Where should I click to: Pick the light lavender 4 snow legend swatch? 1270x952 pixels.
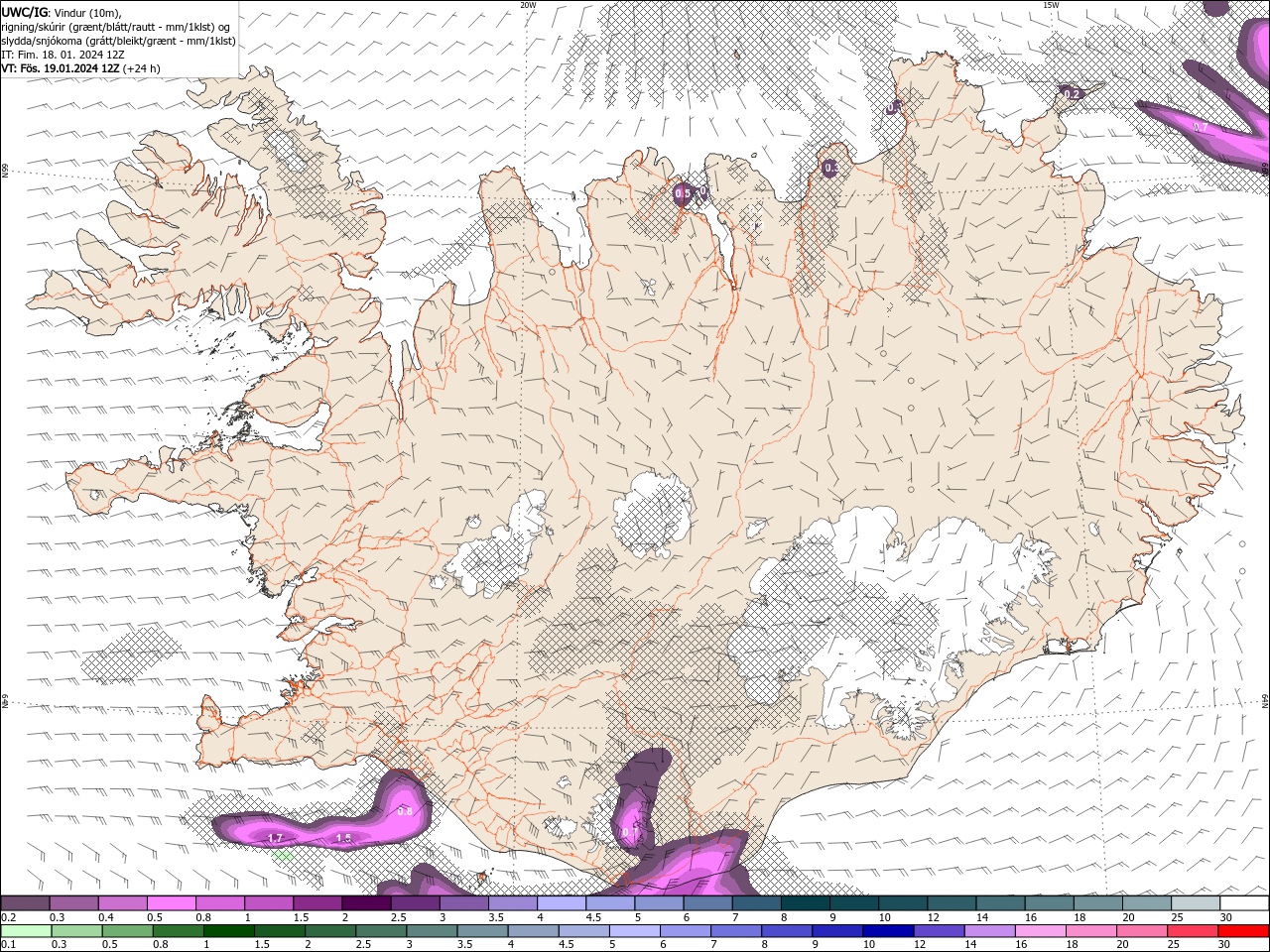coord(563,903)
